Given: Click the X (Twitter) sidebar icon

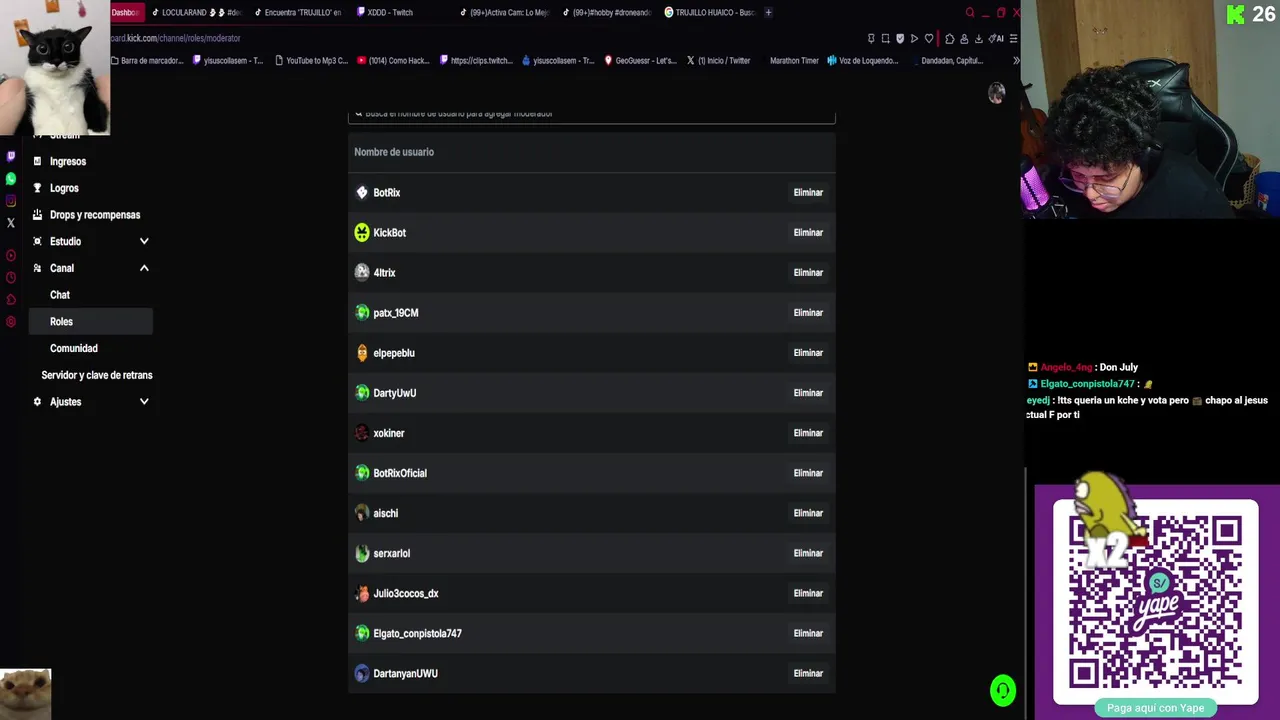Looking at the screenshot, I should tap(11, 223).
